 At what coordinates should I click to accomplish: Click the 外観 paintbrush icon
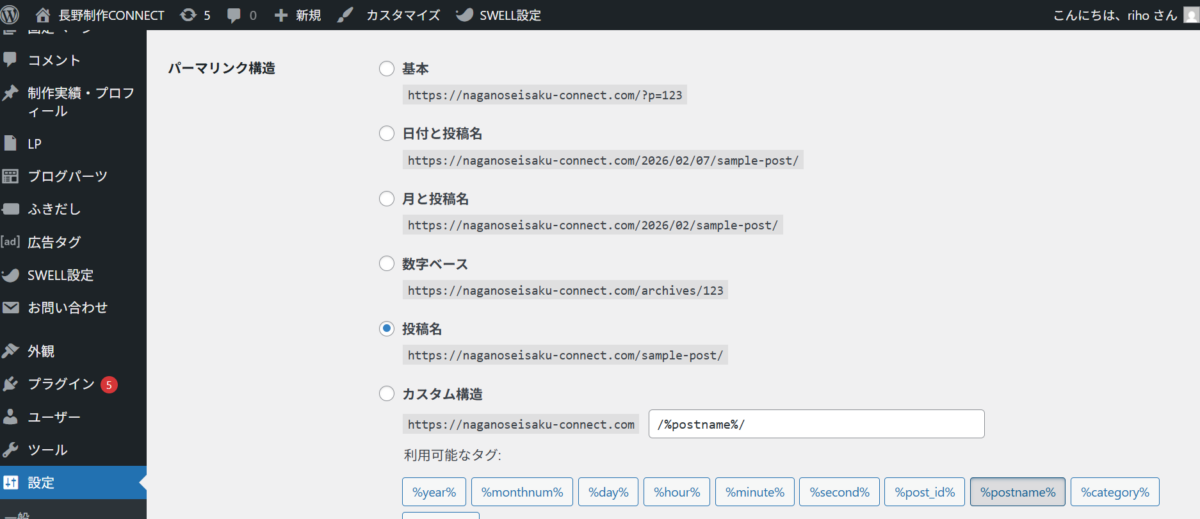pyautogui.click(x=11, y=351)
